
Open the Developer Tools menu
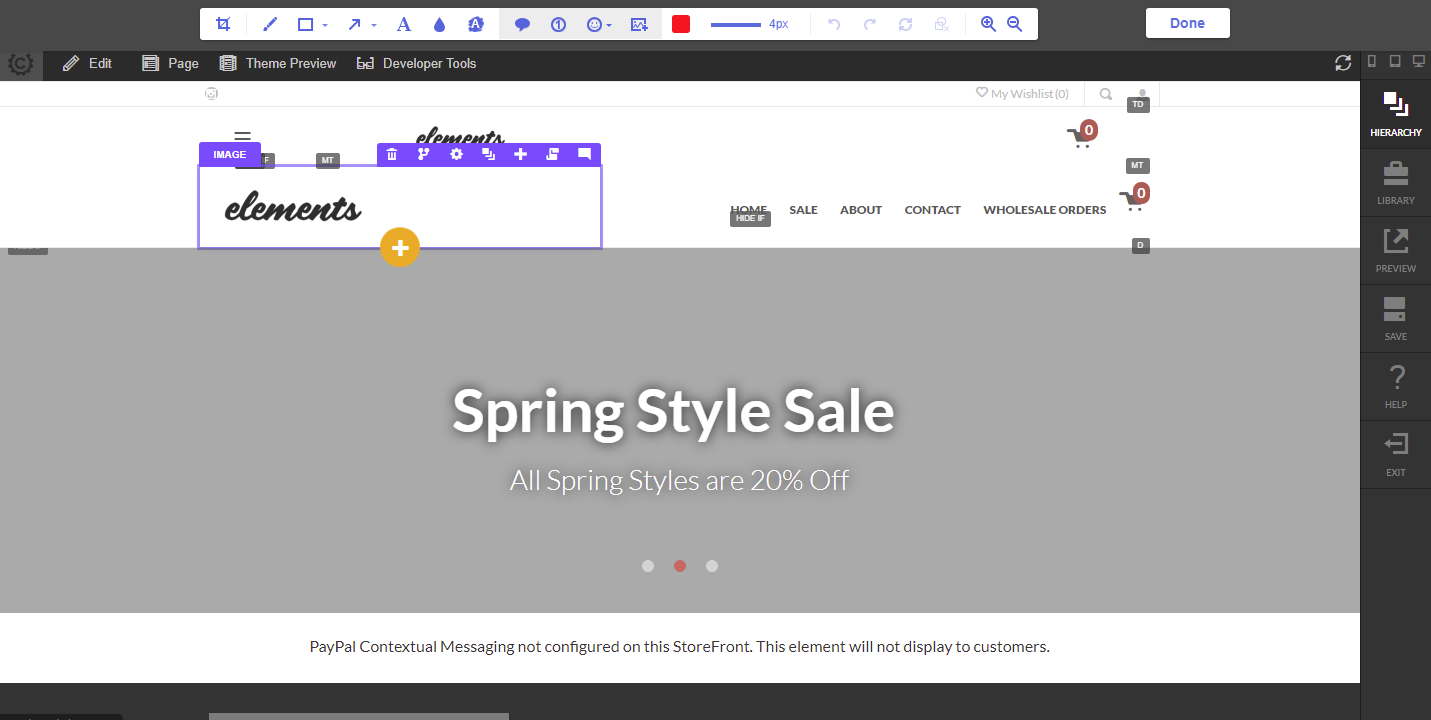417,63
